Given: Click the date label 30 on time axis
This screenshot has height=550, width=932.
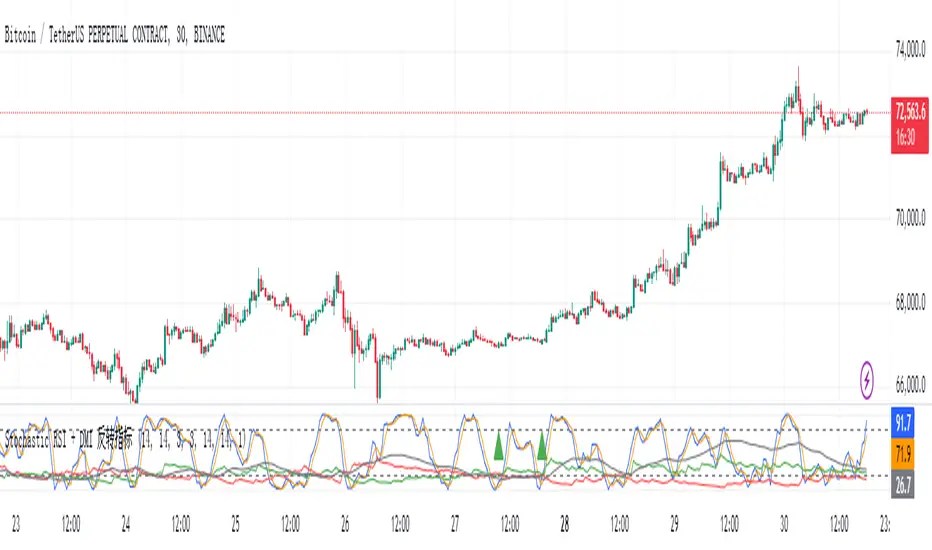Looking at the screenshot, I should coord(784,524).
